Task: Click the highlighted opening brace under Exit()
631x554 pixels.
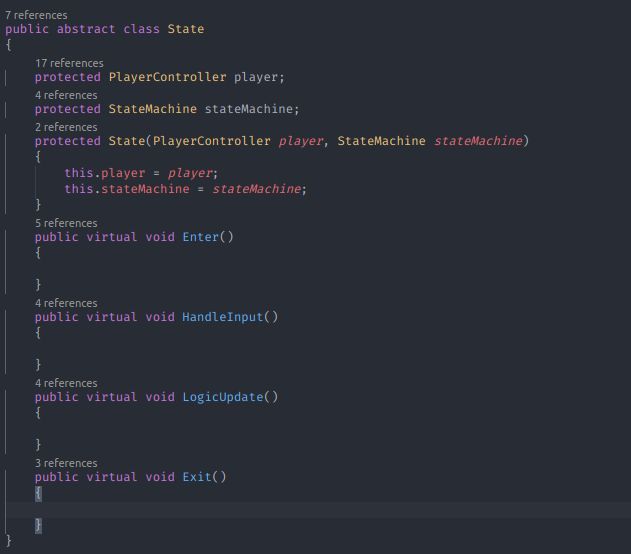Action: point(38,493)
